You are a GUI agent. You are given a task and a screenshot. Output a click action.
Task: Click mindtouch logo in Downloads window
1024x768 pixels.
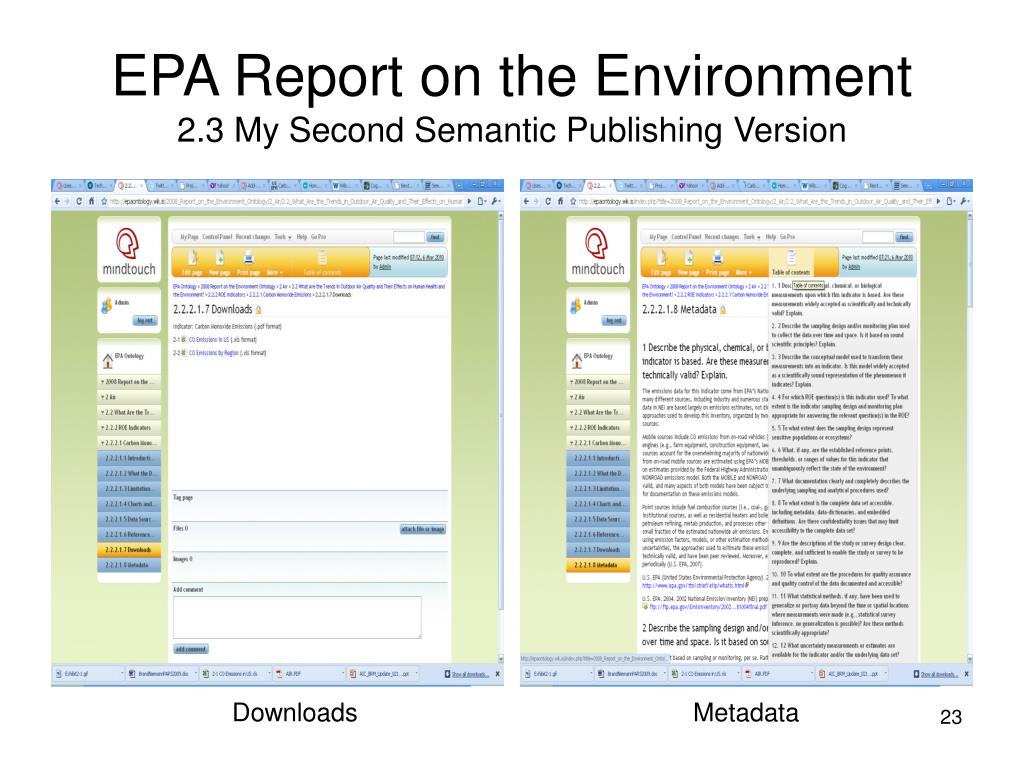(129, 251)
